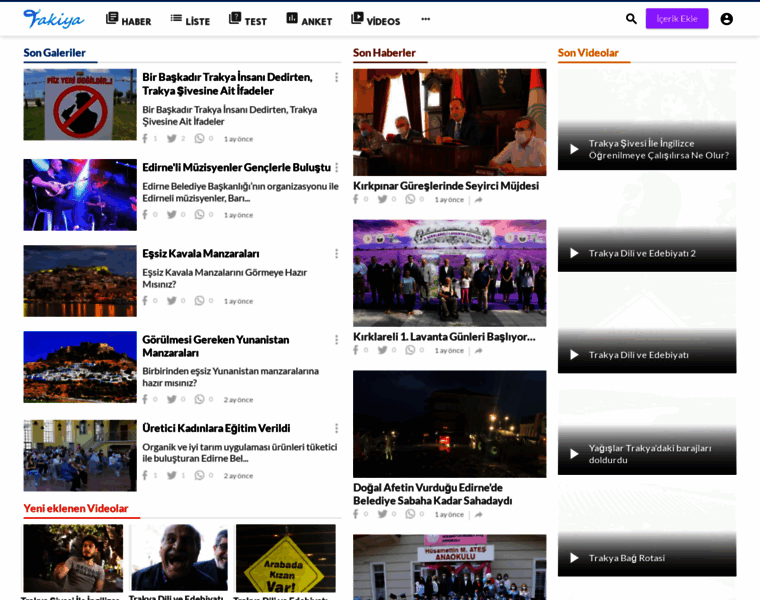Expand the more navigation items ellipsis

(425, 19)
